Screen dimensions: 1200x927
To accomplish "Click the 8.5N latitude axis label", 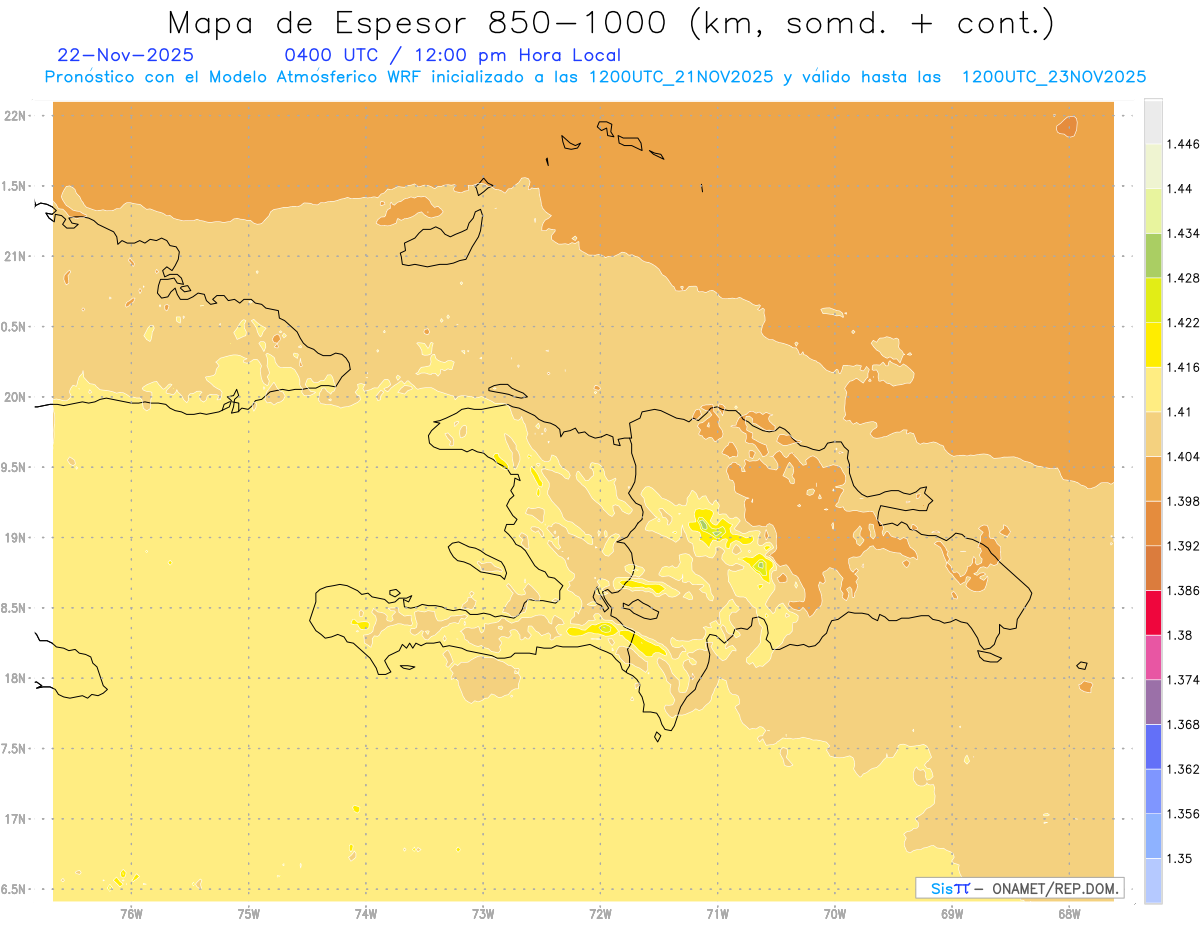I will pyautogui.click(x=14, y=608).
